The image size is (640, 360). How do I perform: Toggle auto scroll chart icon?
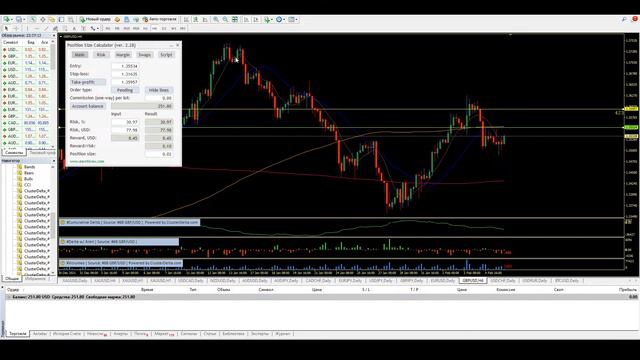(247, 19)
